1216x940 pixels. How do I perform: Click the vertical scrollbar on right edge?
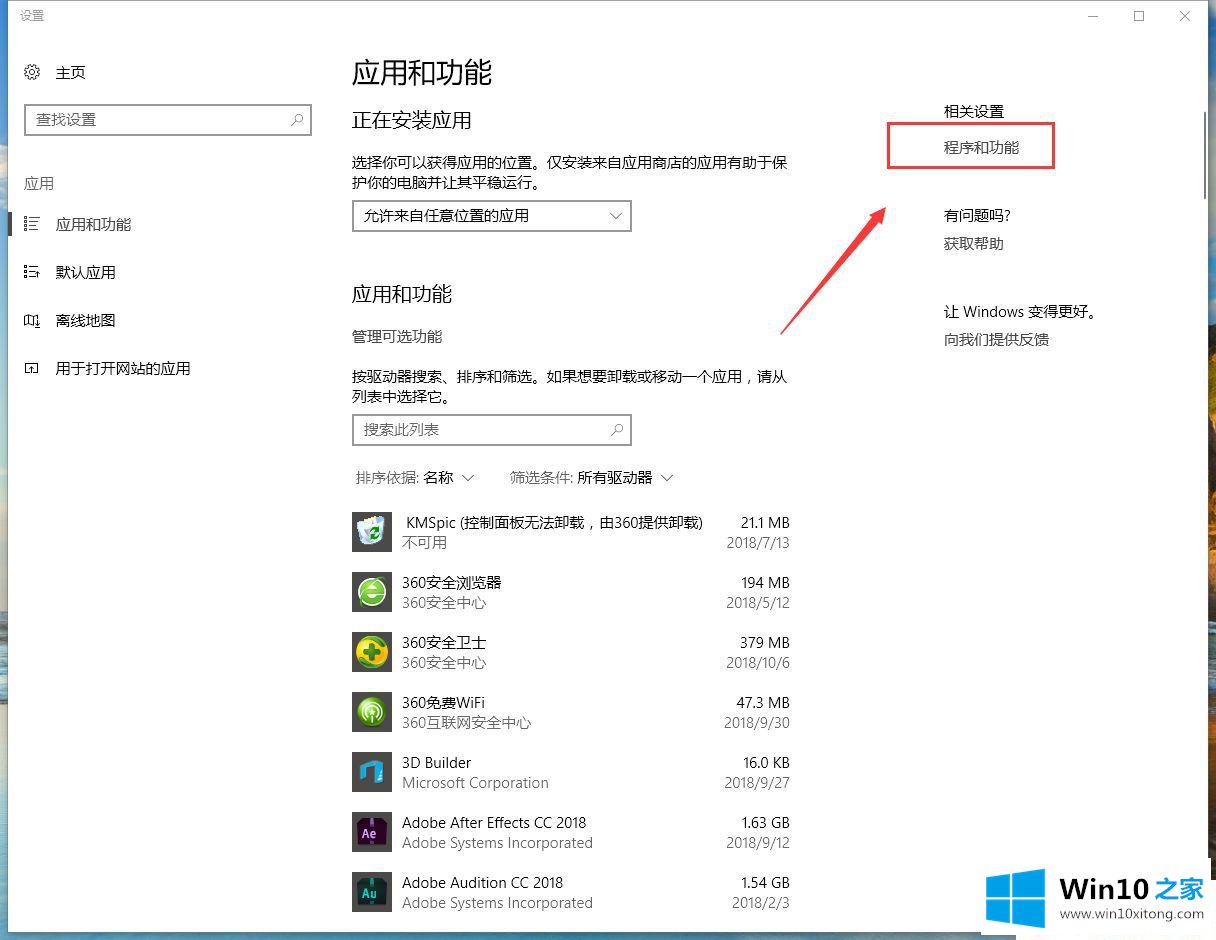coord(1206,155)
